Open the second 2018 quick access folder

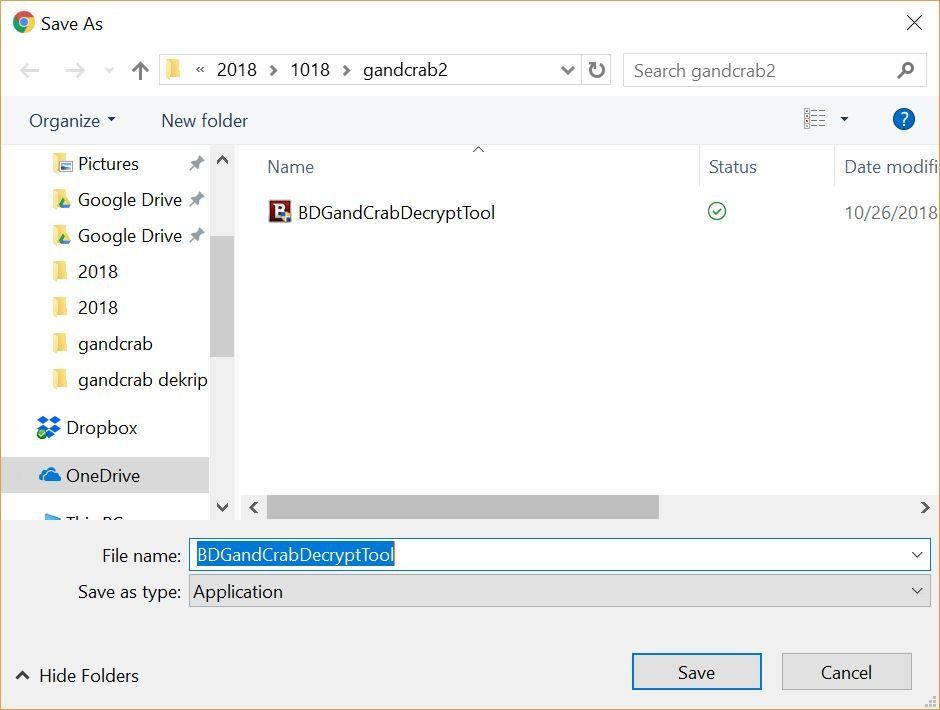pyautogui.click(x=98, y=308)
